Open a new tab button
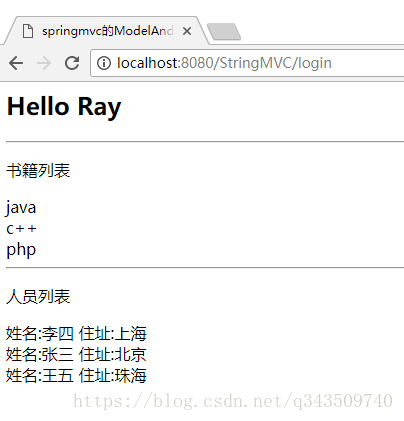The image size is (404, 421). click(224, 32)
